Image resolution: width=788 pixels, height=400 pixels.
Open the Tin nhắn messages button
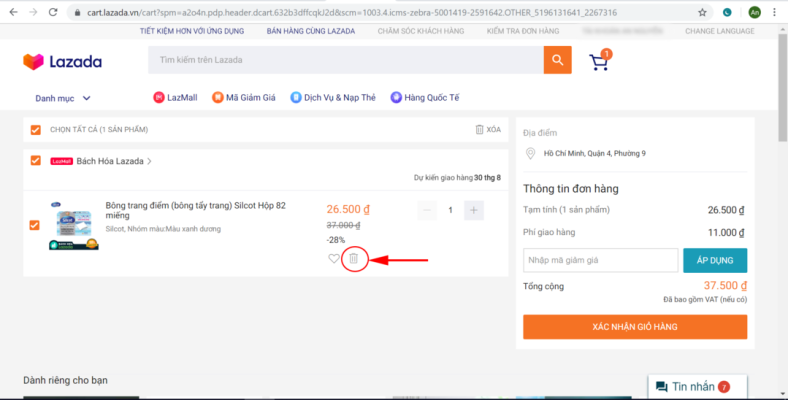tap(698, 387)
